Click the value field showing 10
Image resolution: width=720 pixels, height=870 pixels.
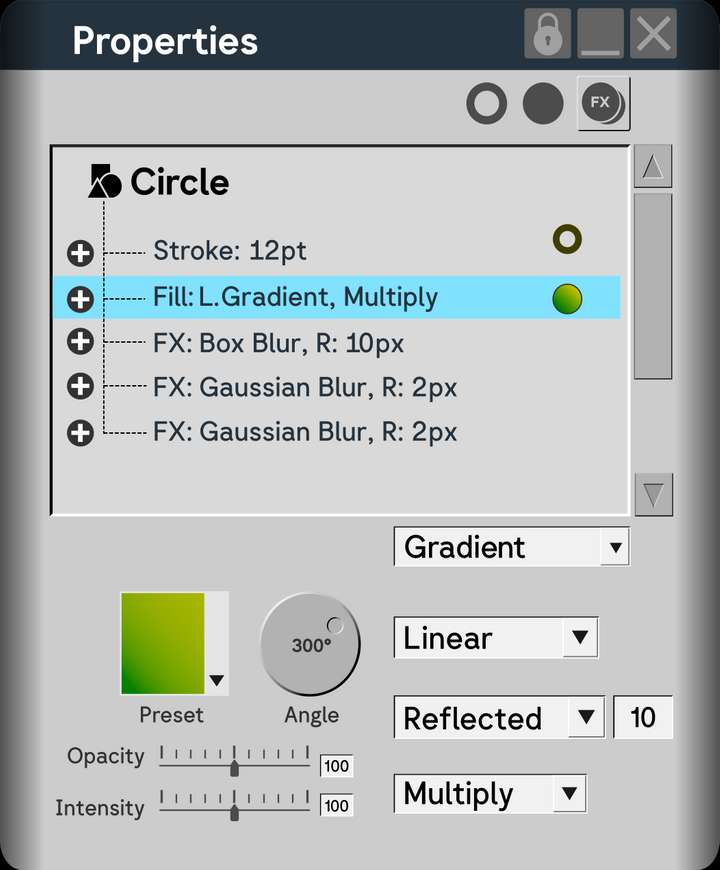tap(643, 717)
